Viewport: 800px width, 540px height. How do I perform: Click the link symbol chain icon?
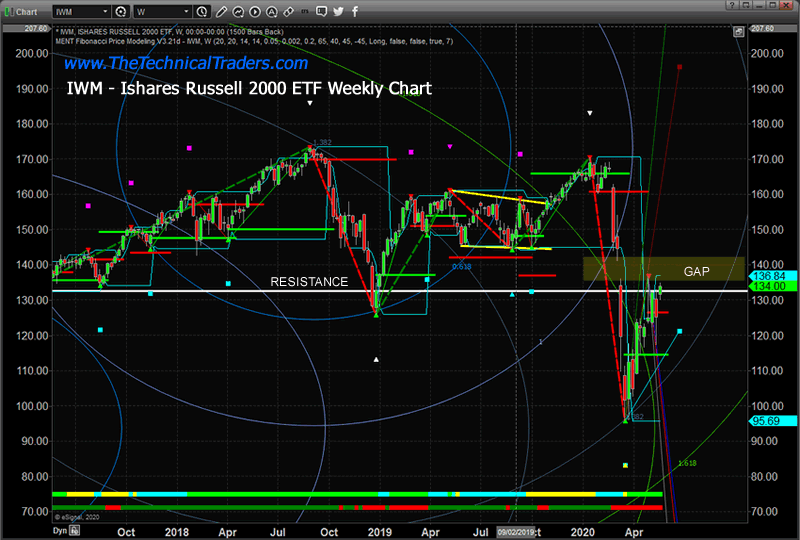coord(288,11)
